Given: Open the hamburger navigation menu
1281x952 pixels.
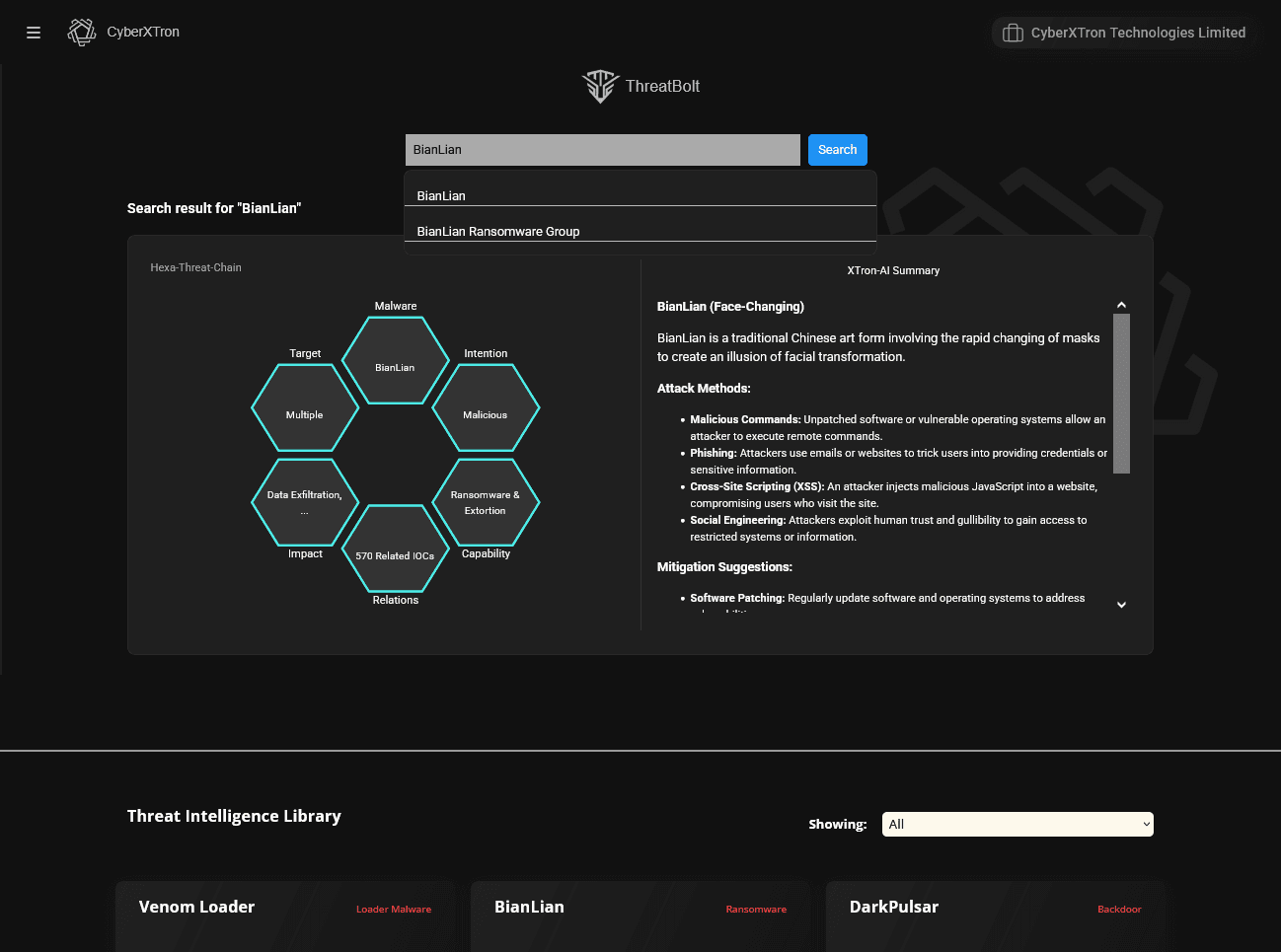Looking at the screenshot, I should pos(33,32).
